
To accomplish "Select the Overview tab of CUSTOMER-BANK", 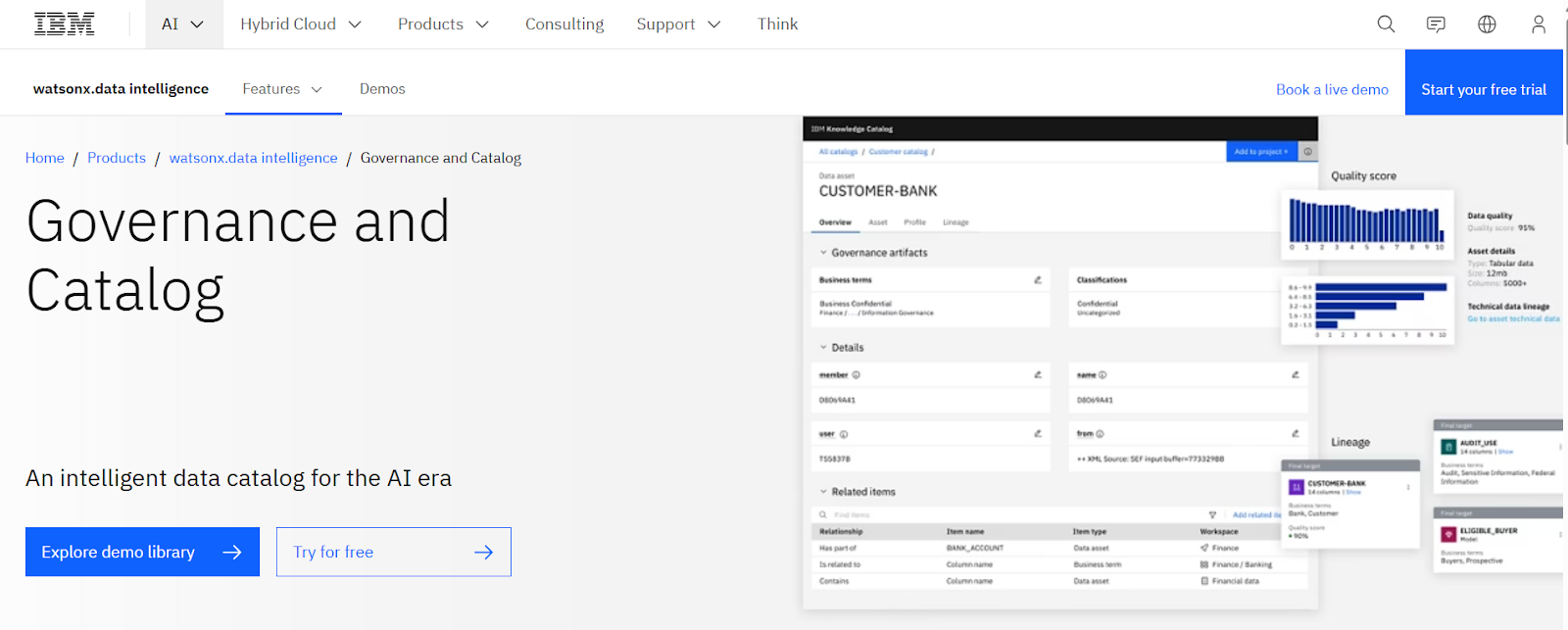I will [835, 222].
